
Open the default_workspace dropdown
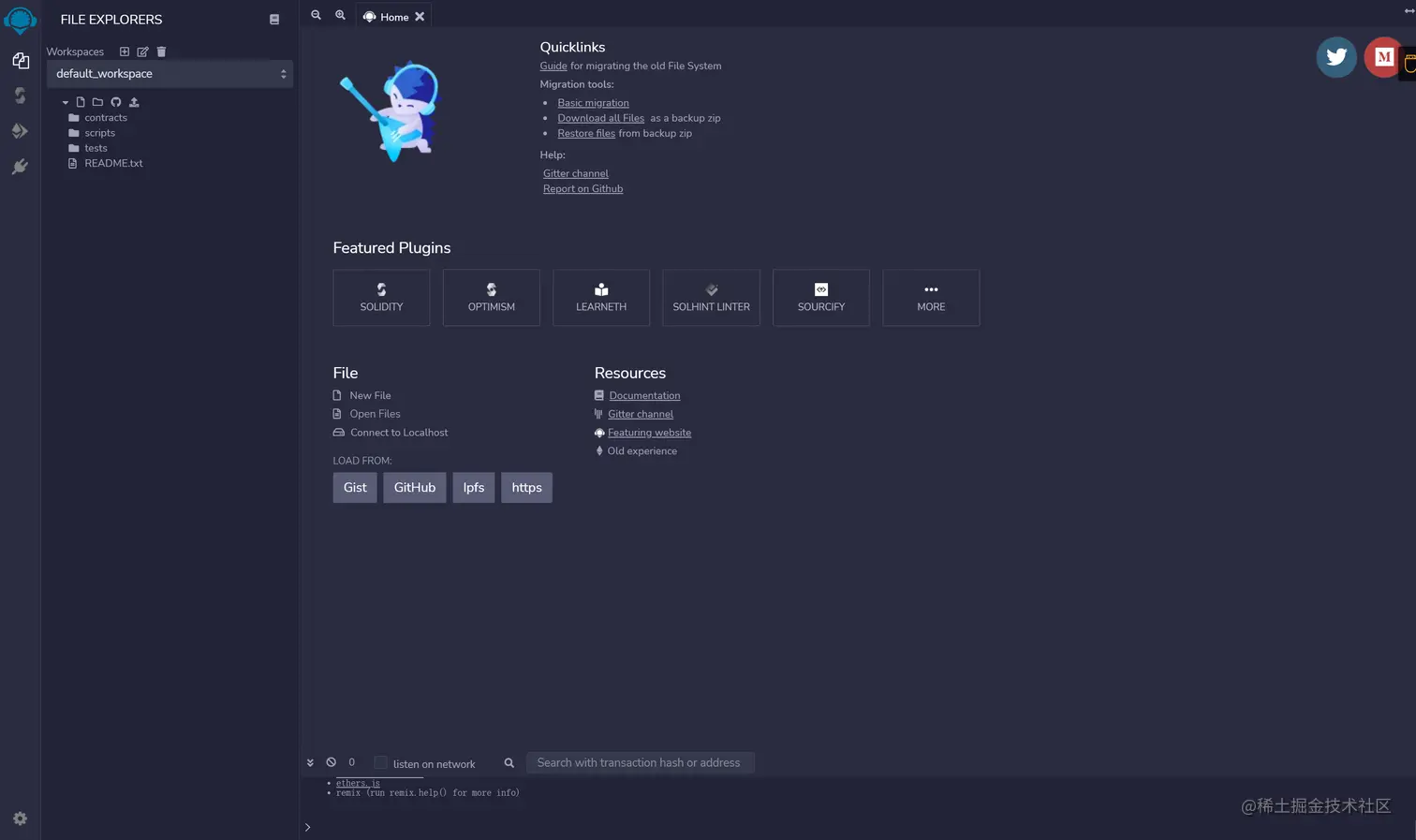click(170, 74)
